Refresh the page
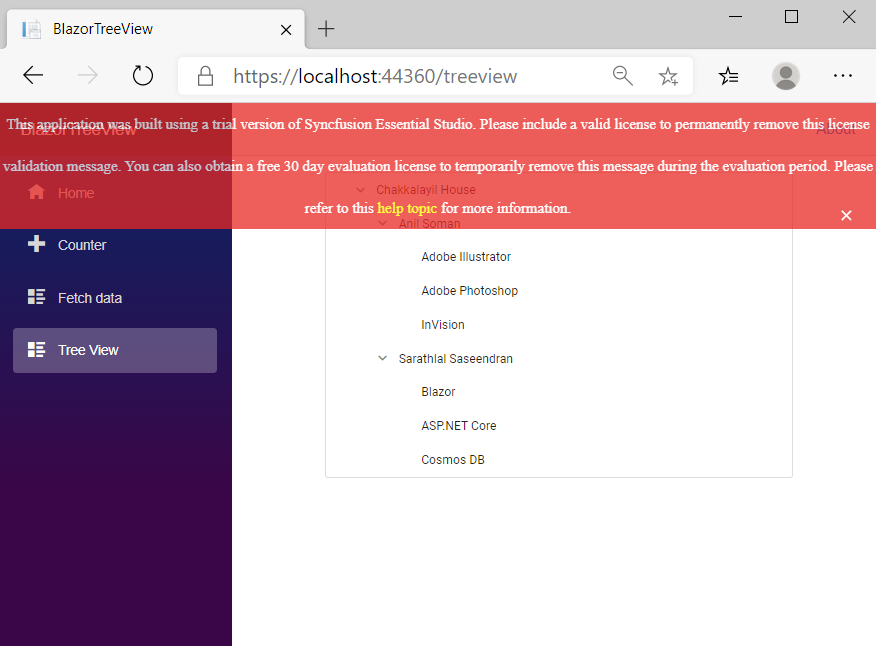Viewport: 876px width, 646px height. click(x=142, y=75)
